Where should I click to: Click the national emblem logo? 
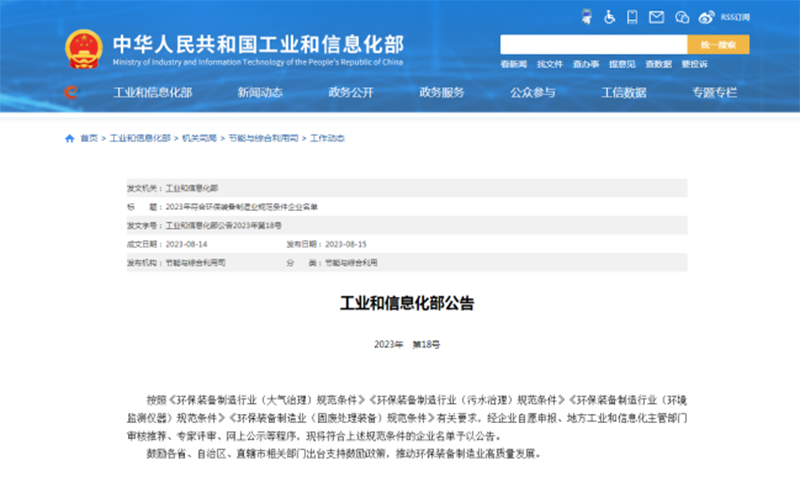[x=83, y=47]
